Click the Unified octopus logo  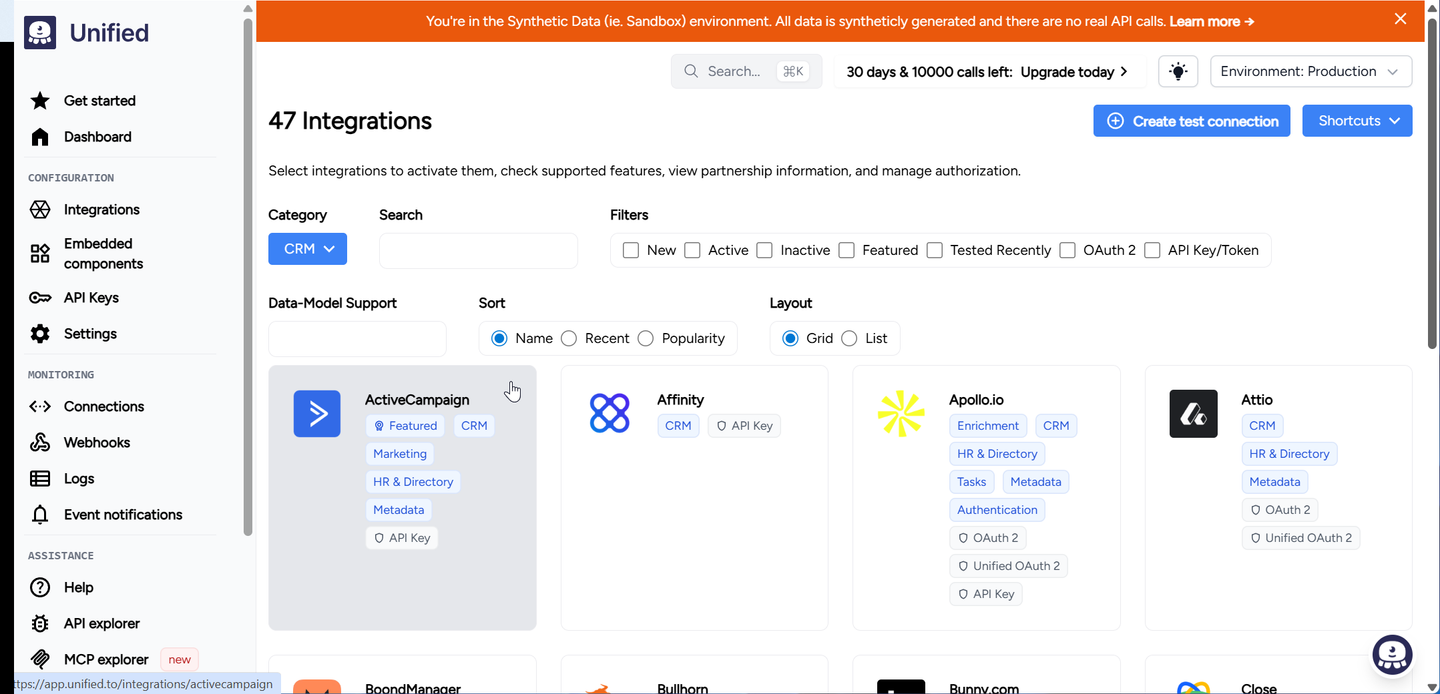(x=40, y=32)
